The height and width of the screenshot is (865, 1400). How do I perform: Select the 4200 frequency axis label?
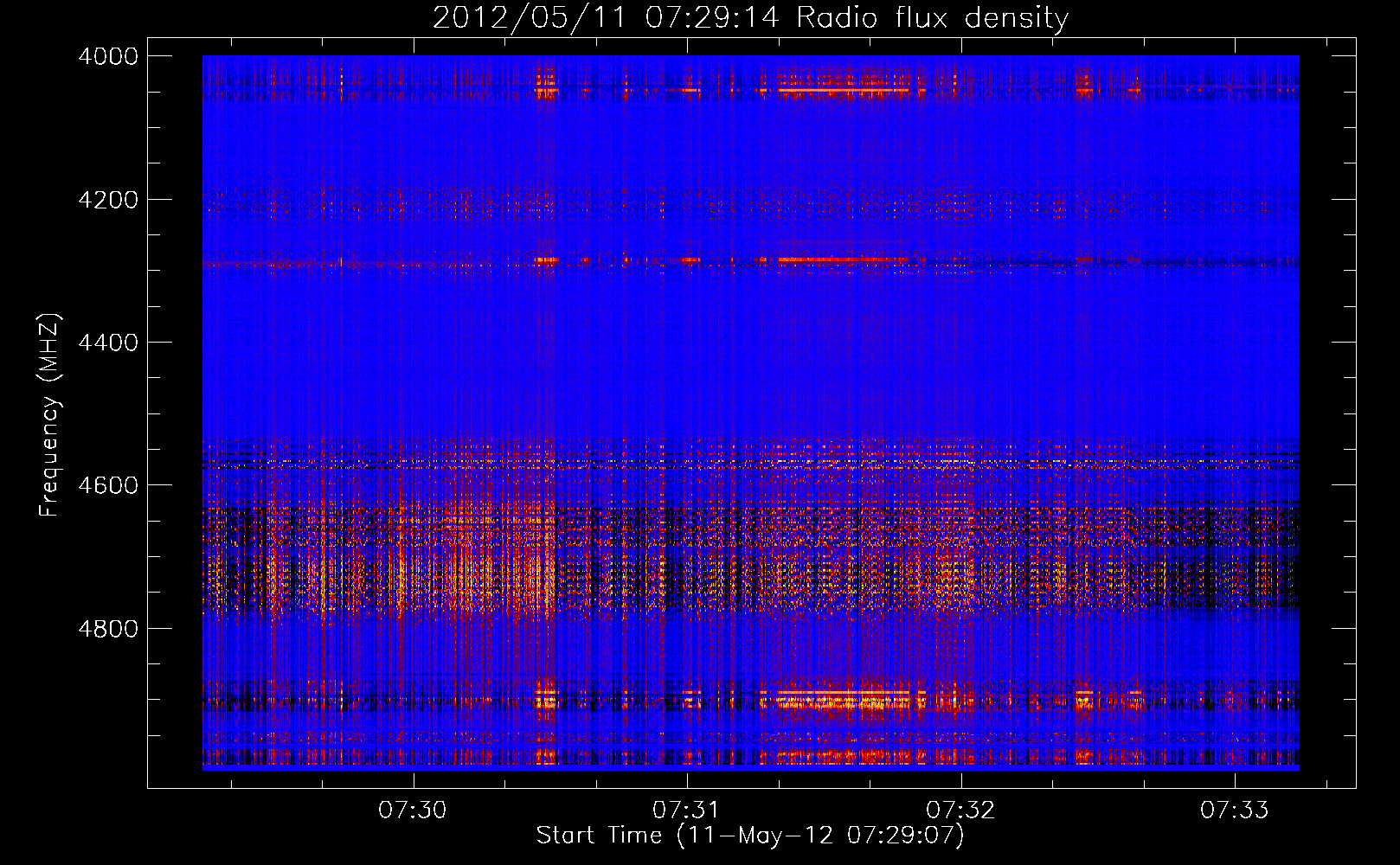(108, 200)
